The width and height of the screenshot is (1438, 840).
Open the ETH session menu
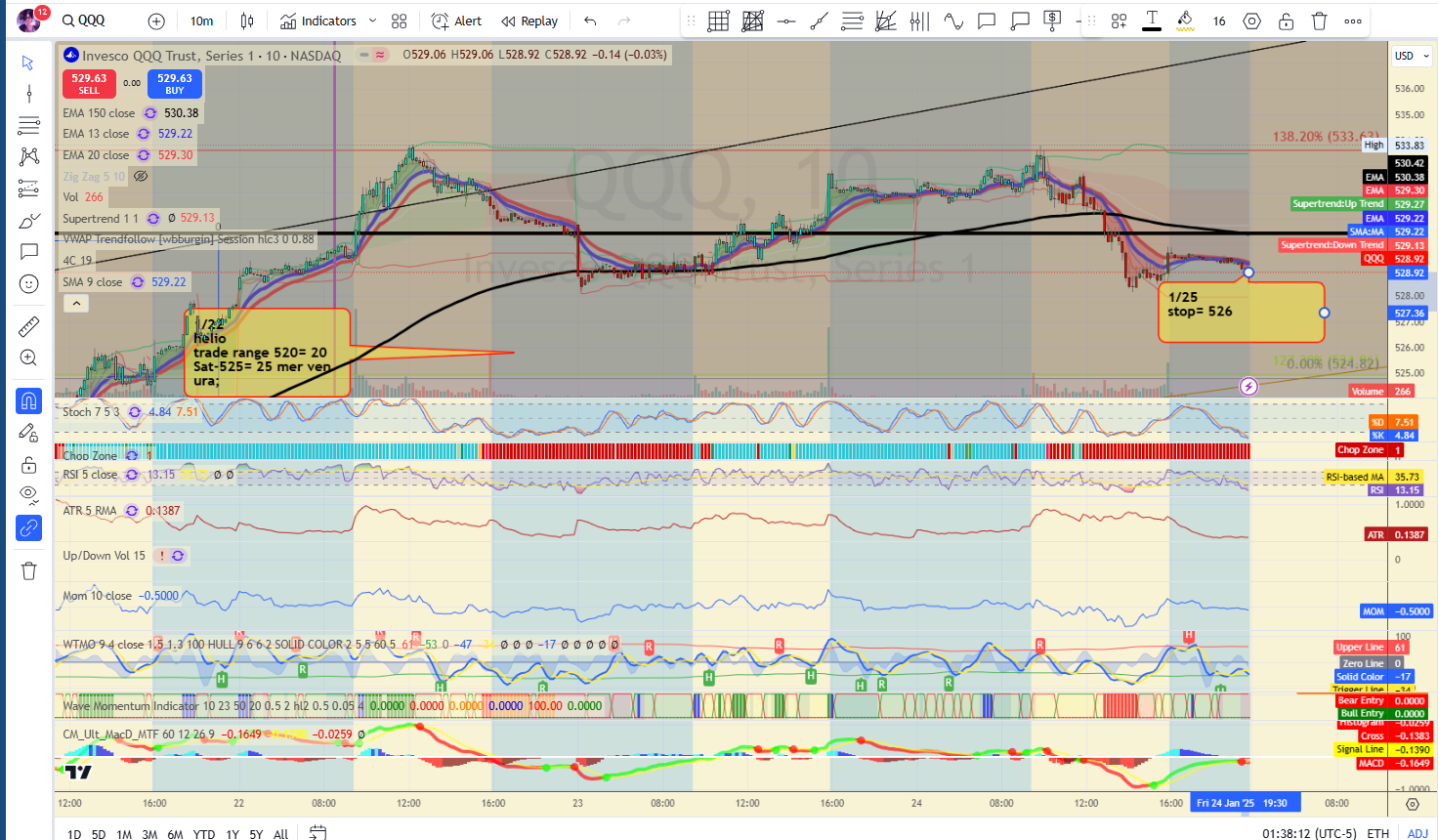(1378, 833)
